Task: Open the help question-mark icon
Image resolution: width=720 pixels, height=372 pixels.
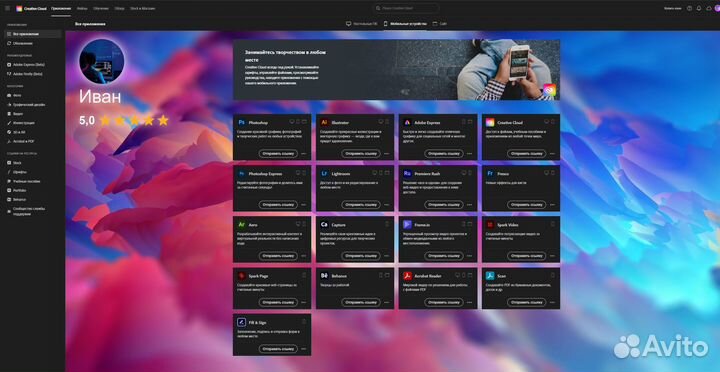Action: pyautogui.click(x=689, y=8)
